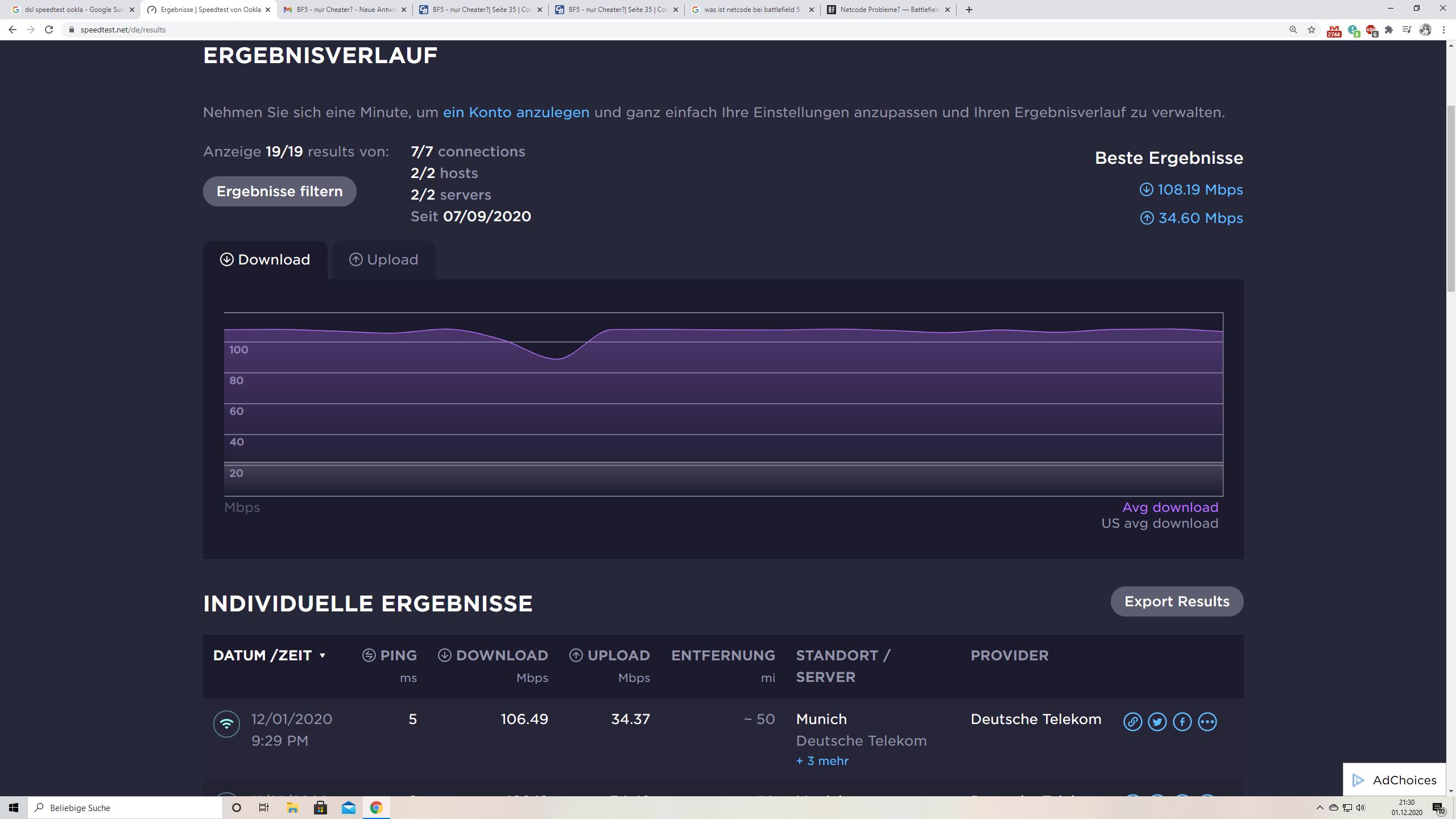This screenshot has width=1456, height=819.
Task: Switch to the Upload chart tab
Action: pos(384,260)
